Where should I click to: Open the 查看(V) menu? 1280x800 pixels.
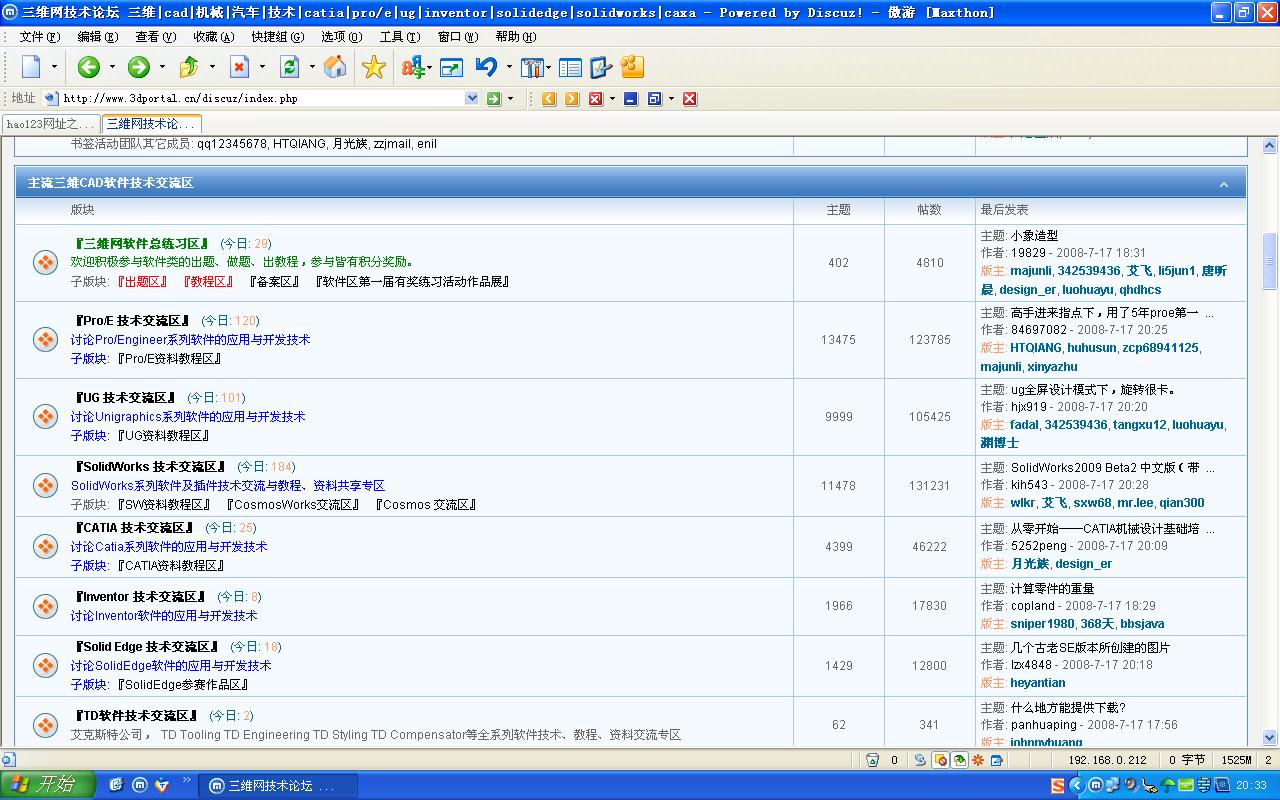(x=156, y=37)
